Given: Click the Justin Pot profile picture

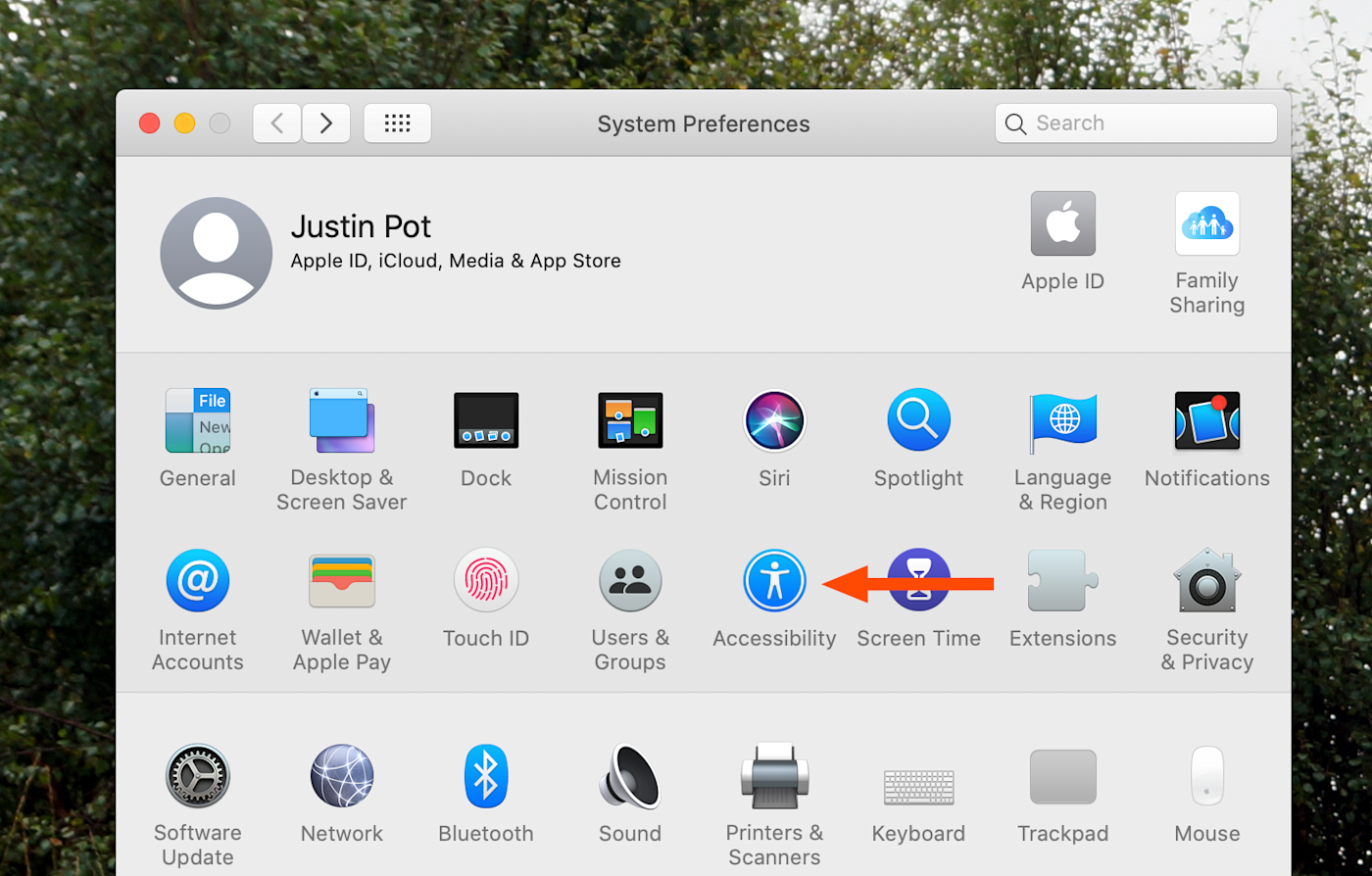Looking at the screenshot, I should (x=217, y=253).
